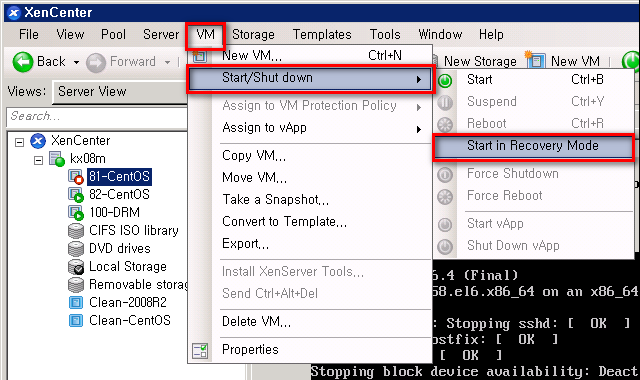Collapse the XenCenter tree root
640x380 pixels.
[19, 142]
